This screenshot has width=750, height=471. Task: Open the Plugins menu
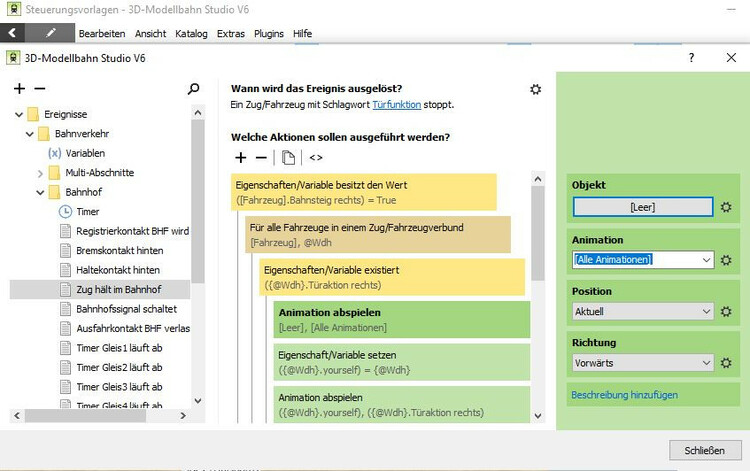coord(269,33)
